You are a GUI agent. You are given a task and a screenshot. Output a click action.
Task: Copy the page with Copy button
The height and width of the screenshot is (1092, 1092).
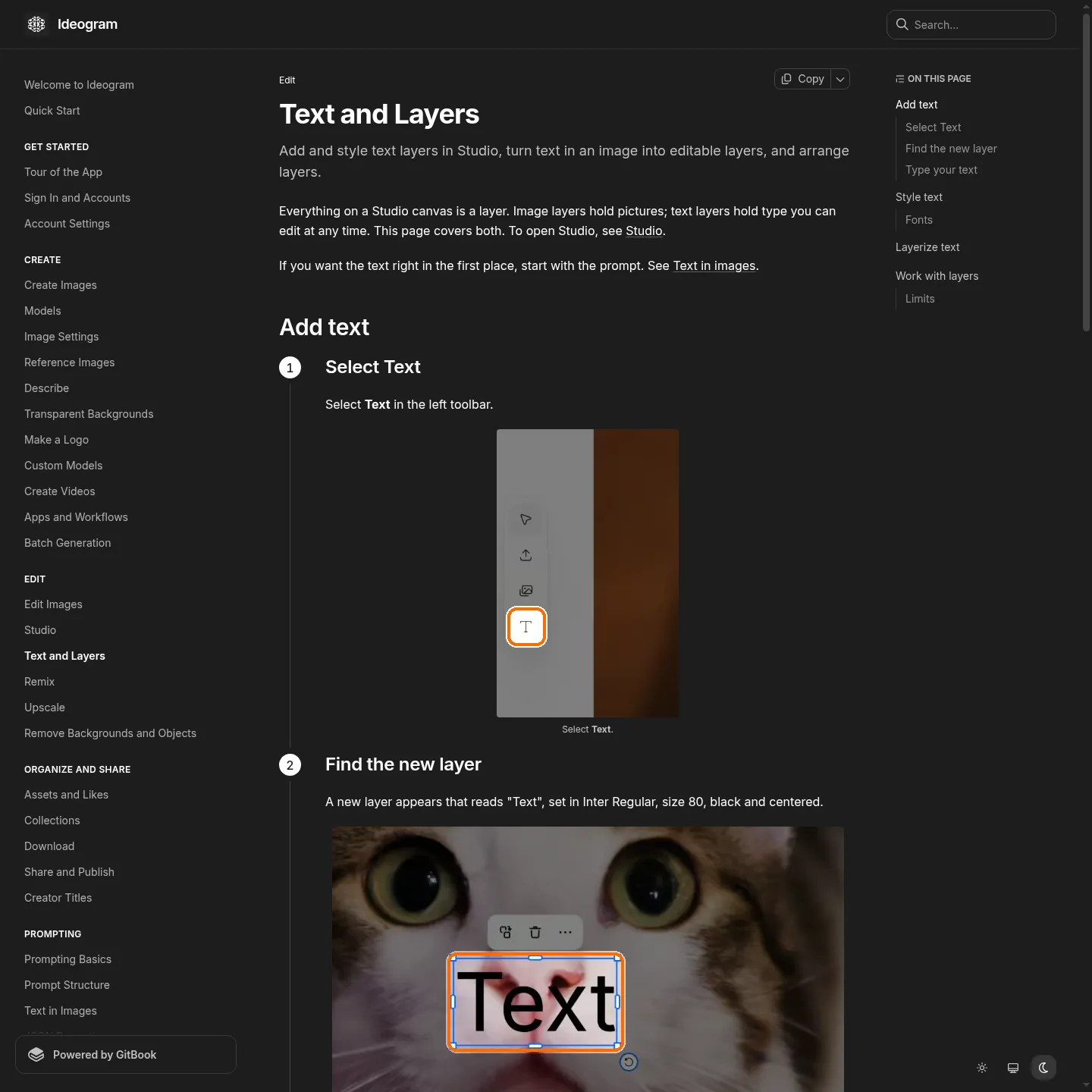[x=802, y=79]
